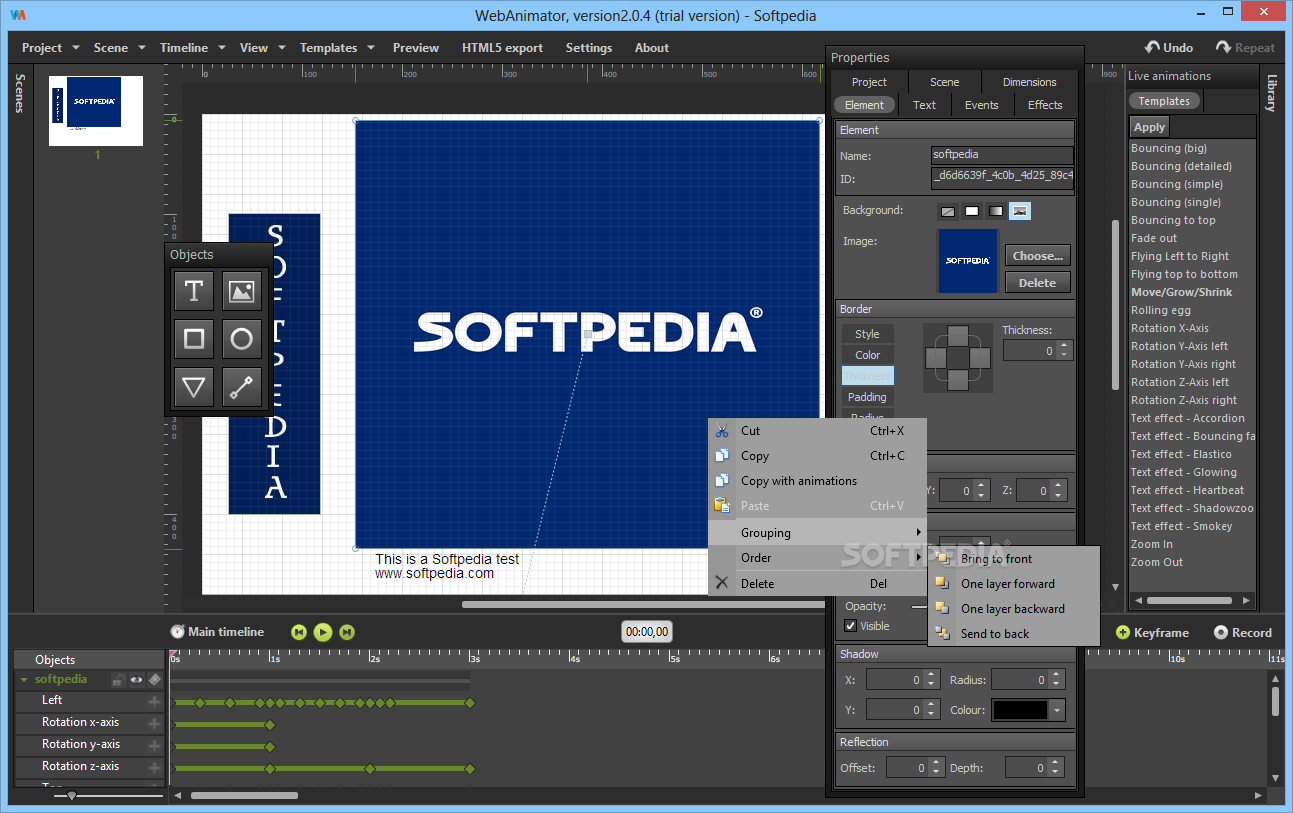Click keyframe diamond icon on softpedia row

154,680
